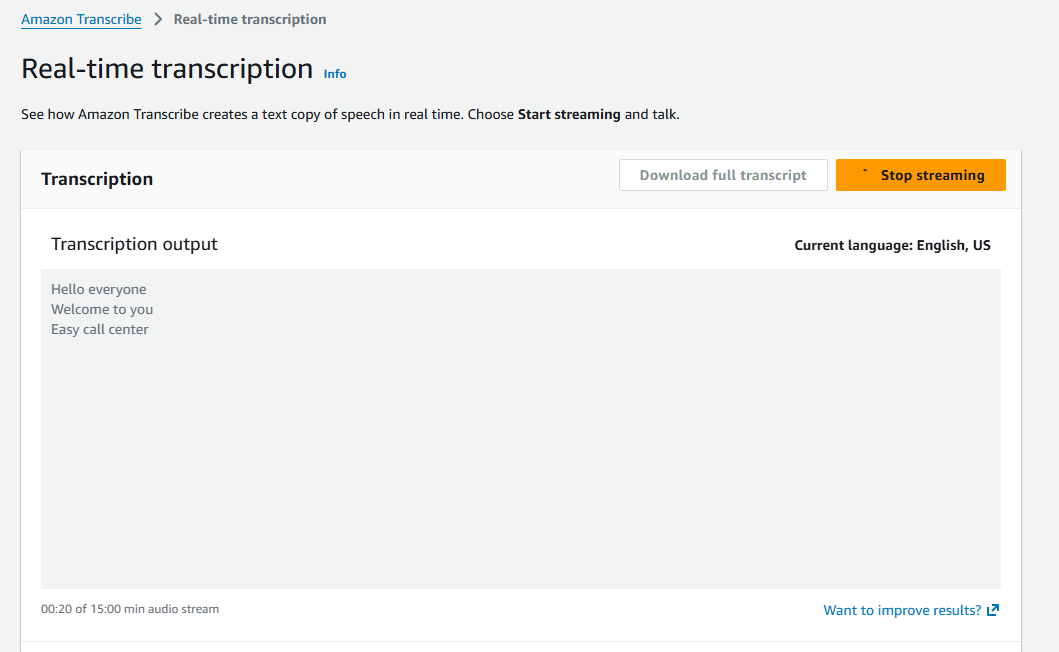Click the Real-time transcription page heading

click(x=167, y=69)
